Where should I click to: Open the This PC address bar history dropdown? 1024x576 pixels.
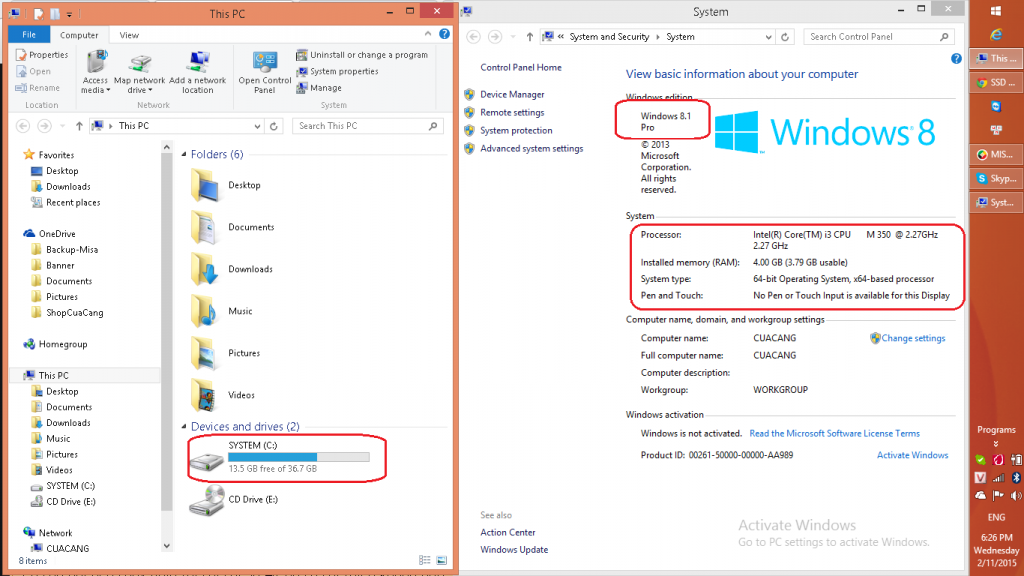pos(257,126)
